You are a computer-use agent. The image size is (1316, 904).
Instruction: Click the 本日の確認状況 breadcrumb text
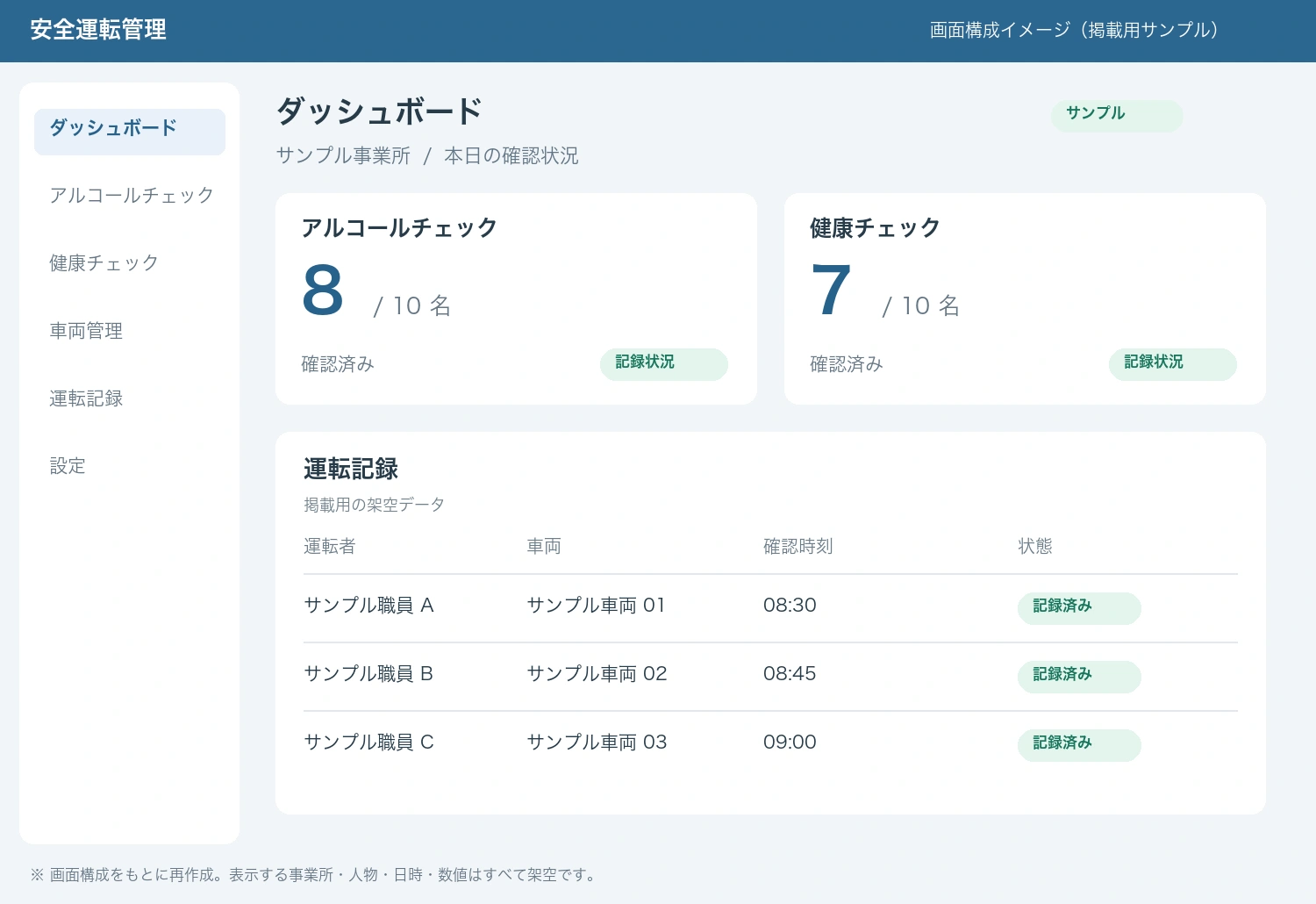[511, 156]
